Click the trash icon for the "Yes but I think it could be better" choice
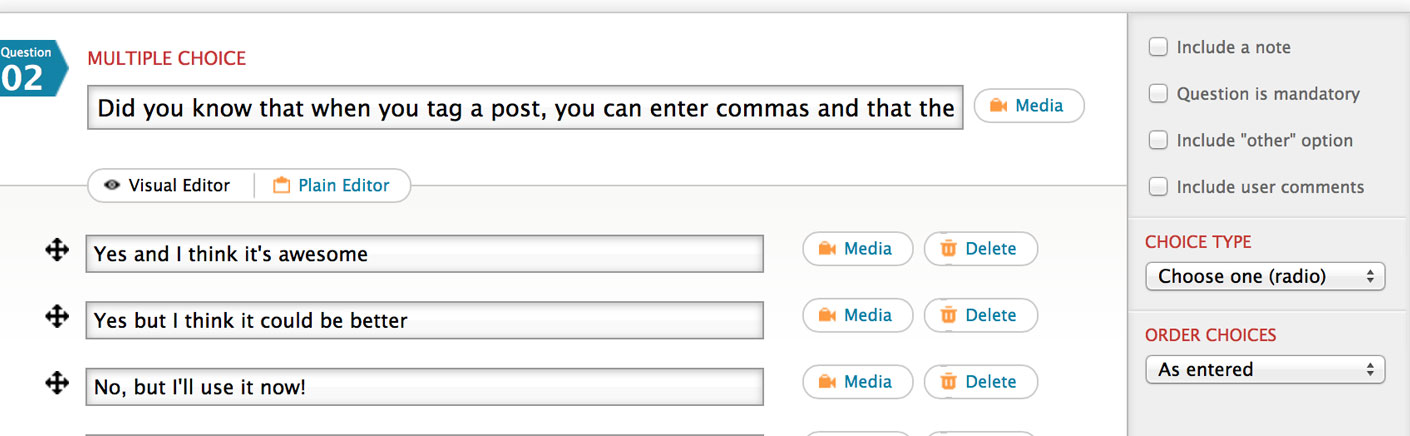The image size is (1410, 436). point(949,315)
